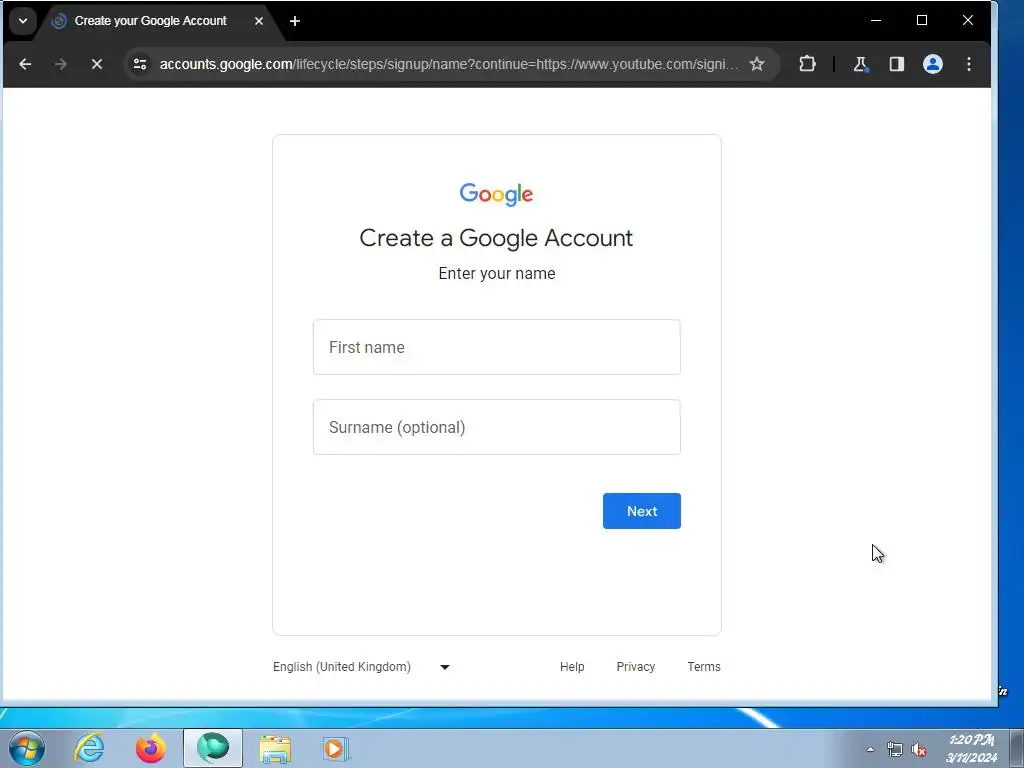The image size is (1024, 768).
Task: Open the taskbar clock and date
Action: click(x=971, y=748)
